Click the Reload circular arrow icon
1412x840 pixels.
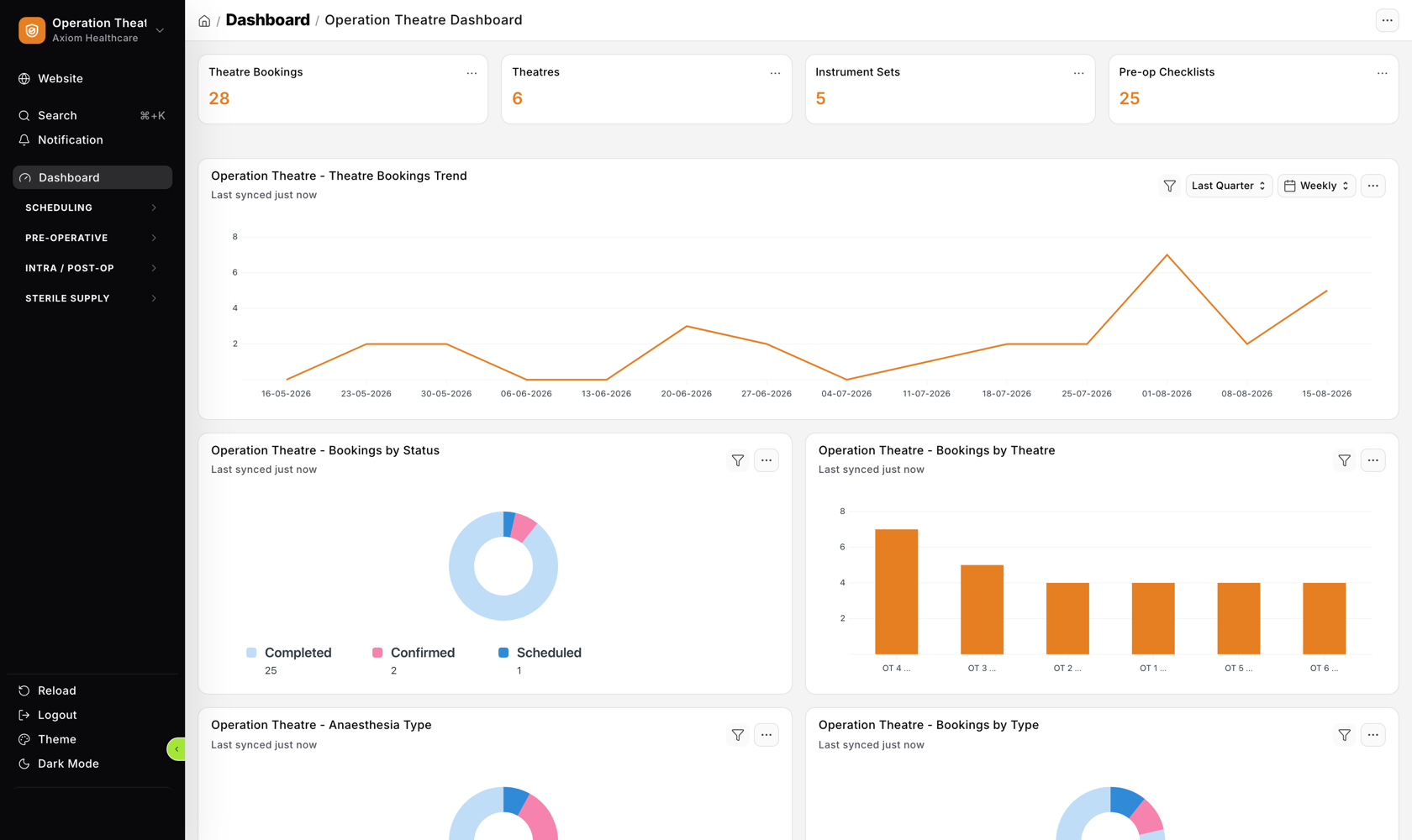(24, 690)
